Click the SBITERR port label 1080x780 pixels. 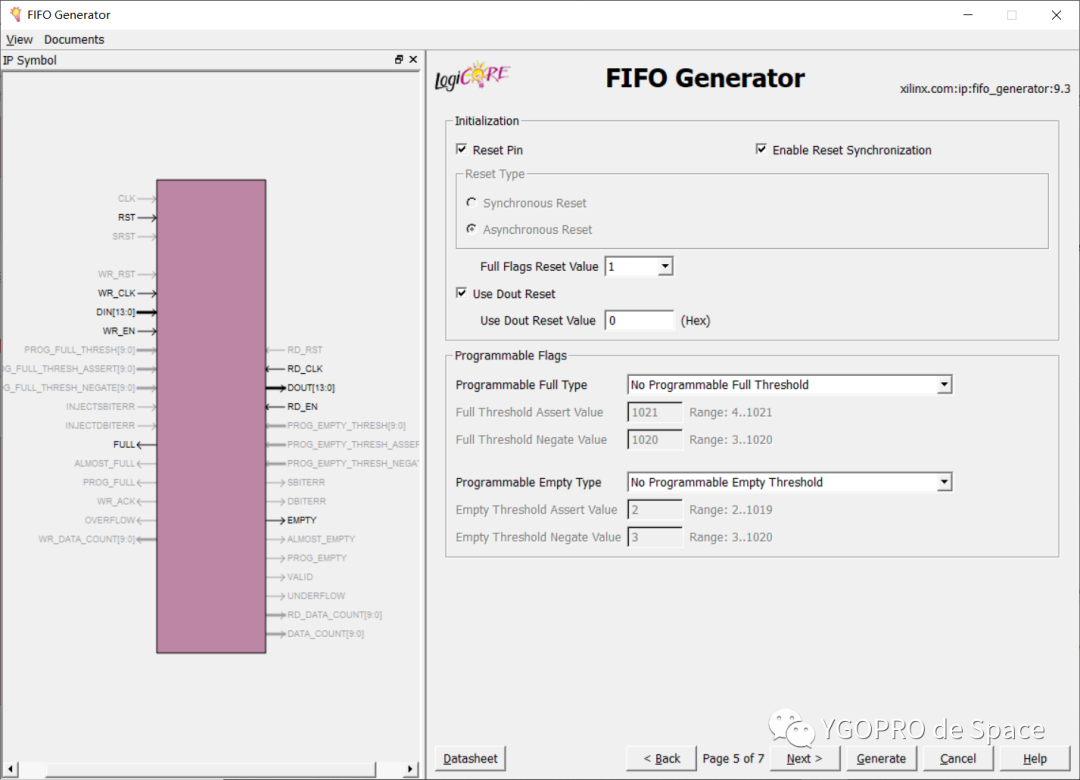click(306, 482)
